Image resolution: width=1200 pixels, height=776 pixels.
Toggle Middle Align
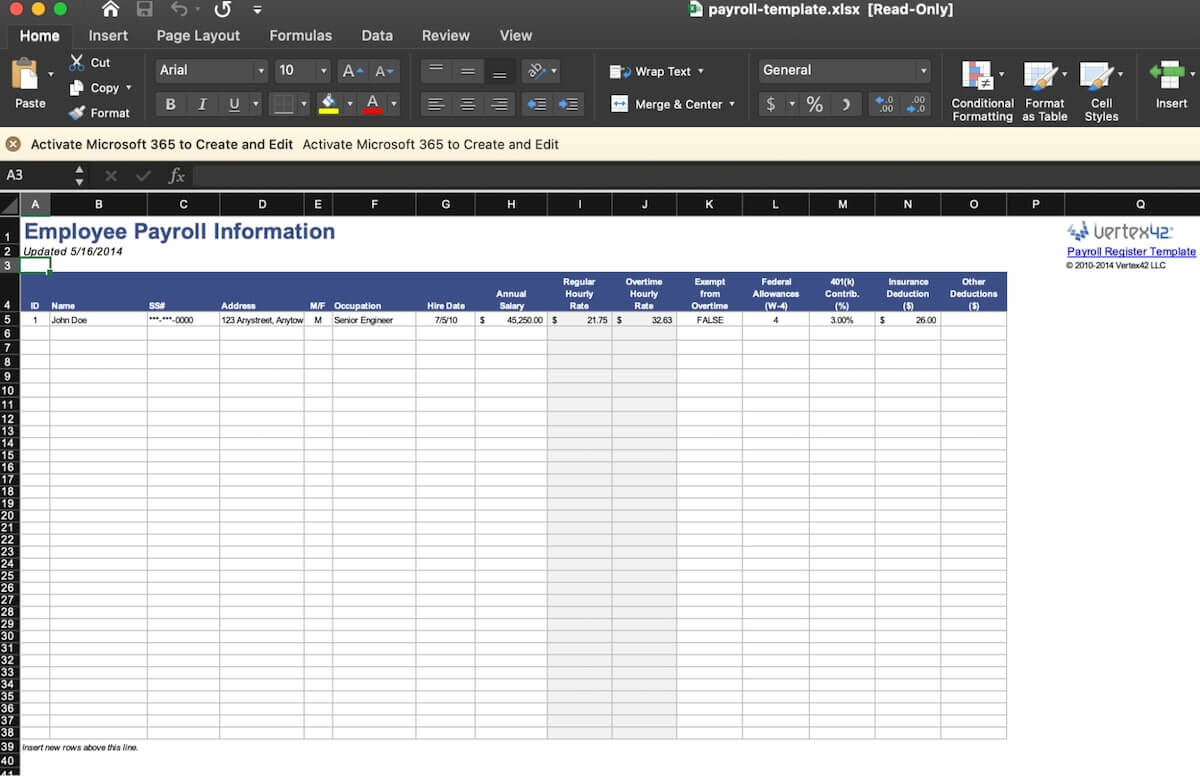pos(467,70)
